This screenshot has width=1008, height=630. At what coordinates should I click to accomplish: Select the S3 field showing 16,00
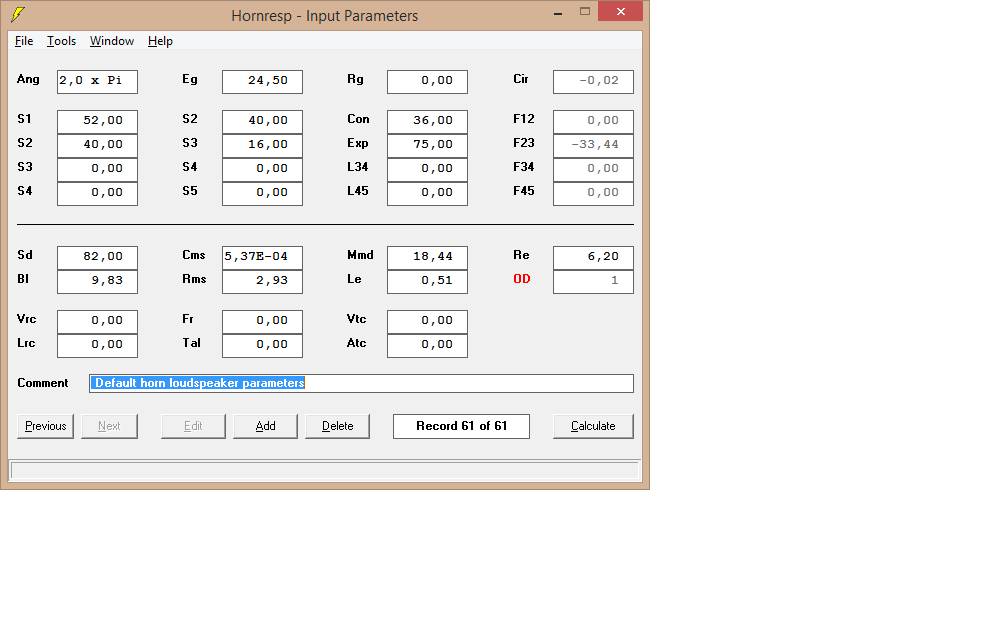click(262, 145)
